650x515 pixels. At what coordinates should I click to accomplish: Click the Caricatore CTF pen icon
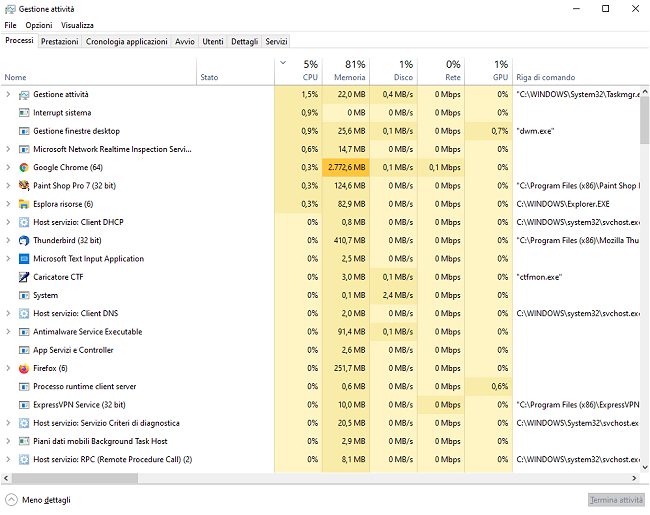coord(24,277)
